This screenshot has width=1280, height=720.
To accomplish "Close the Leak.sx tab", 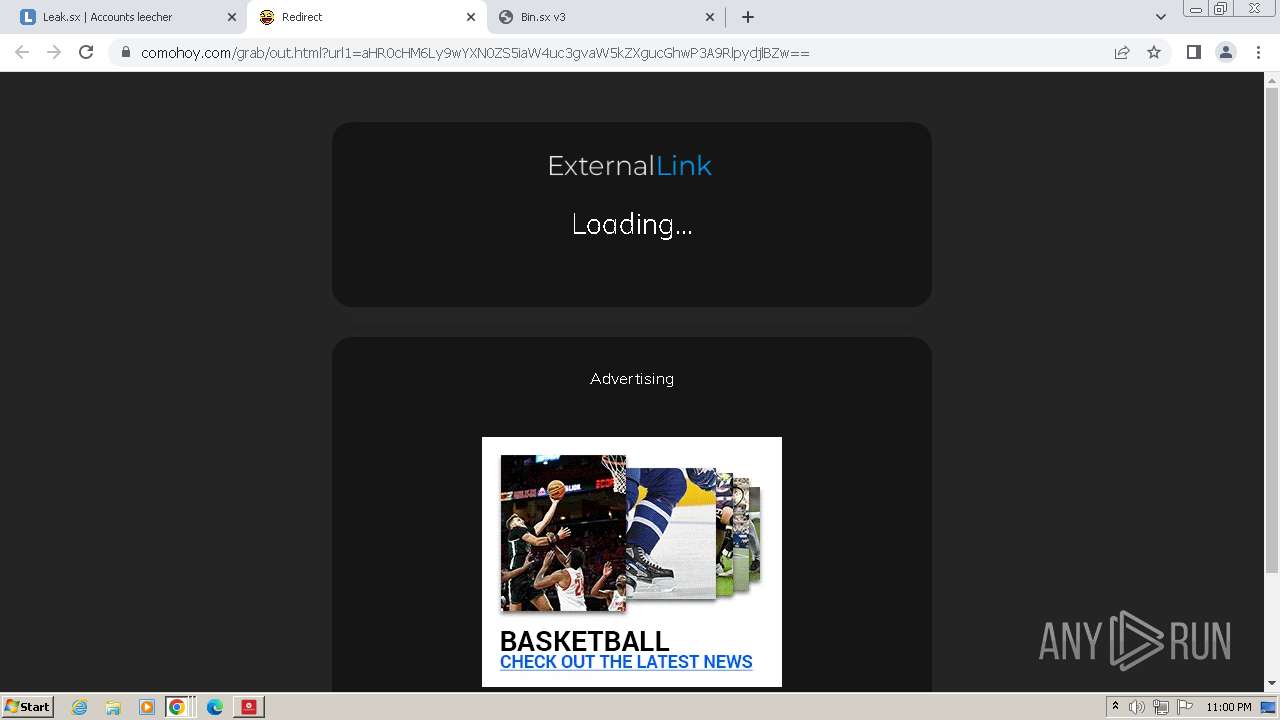I will click(x=232, y=17).
